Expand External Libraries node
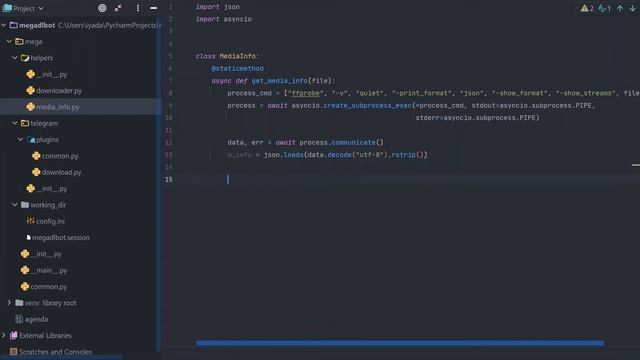This screenshot has height=360, width=640. (4, 336)
